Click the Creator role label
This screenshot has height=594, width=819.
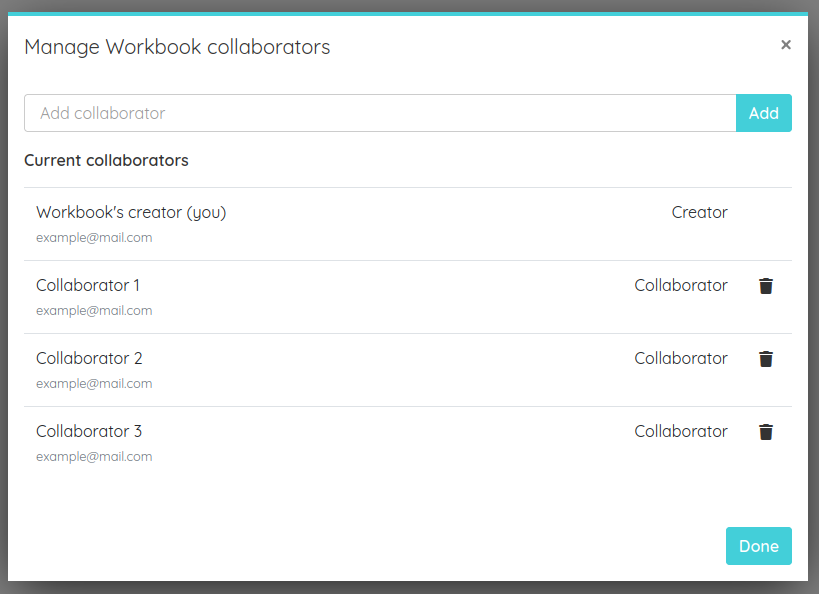[699, 212]
